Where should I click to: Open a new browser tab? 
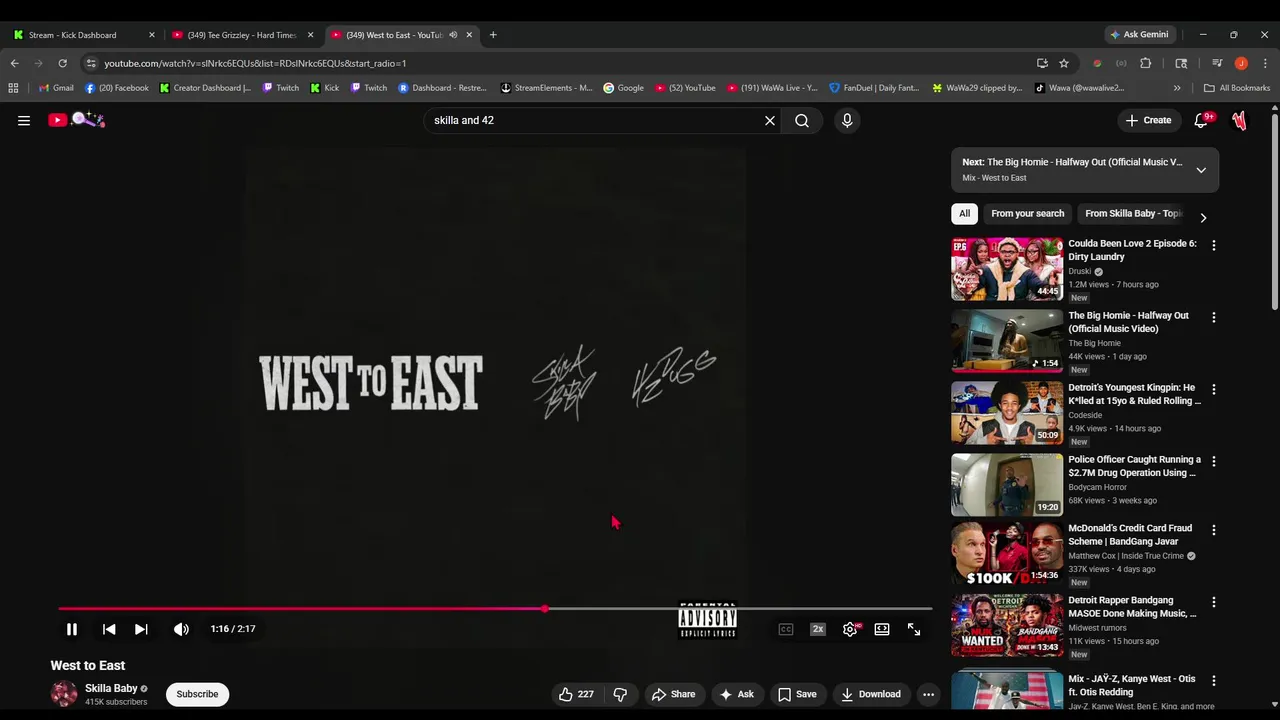(x=493, y=35)
